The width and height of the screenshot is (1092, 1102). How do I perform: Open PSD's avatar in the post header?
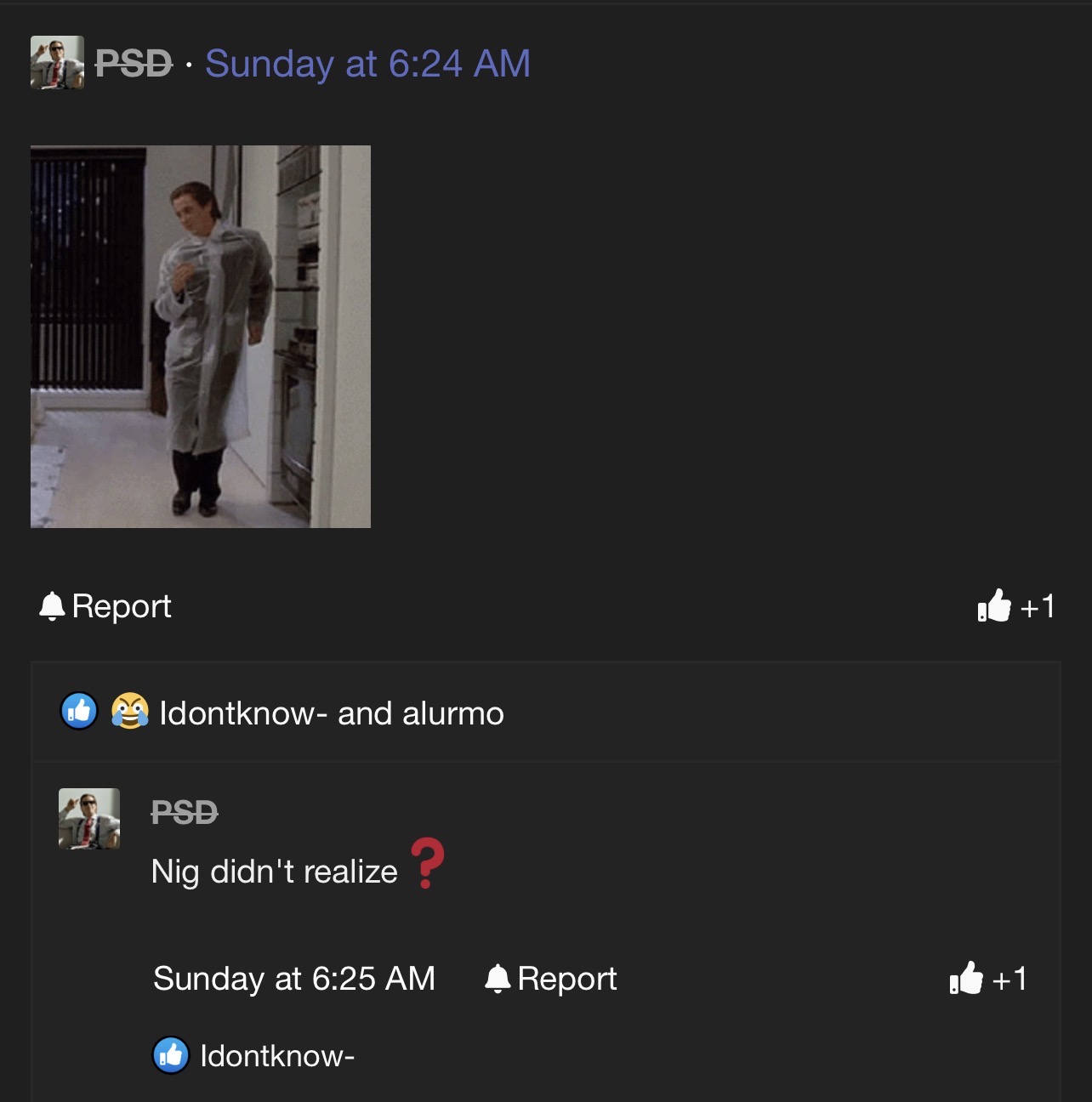[x=57, y=63]
